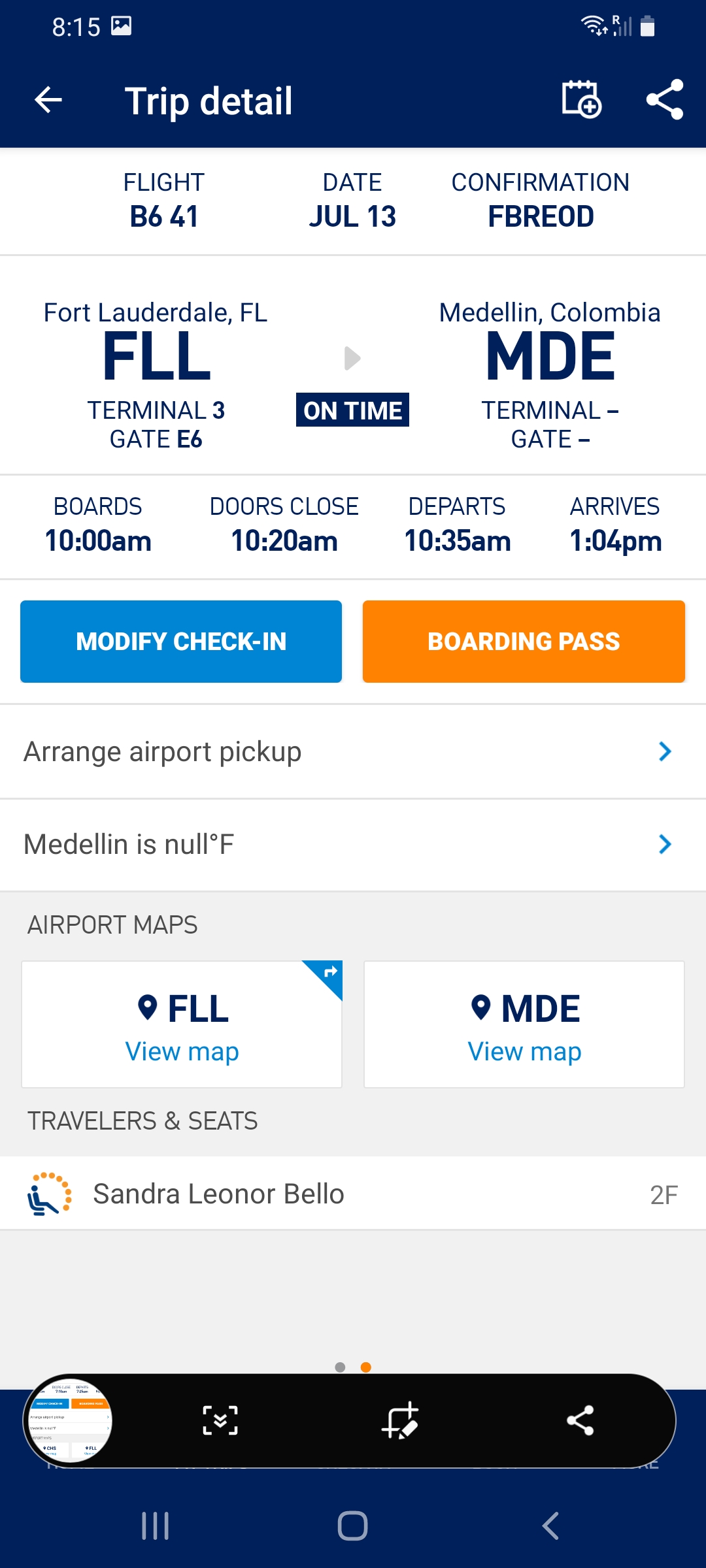Select the first page indicator dot
706x1568 pixels.
pyautogui.click(x=340, y=1367)
